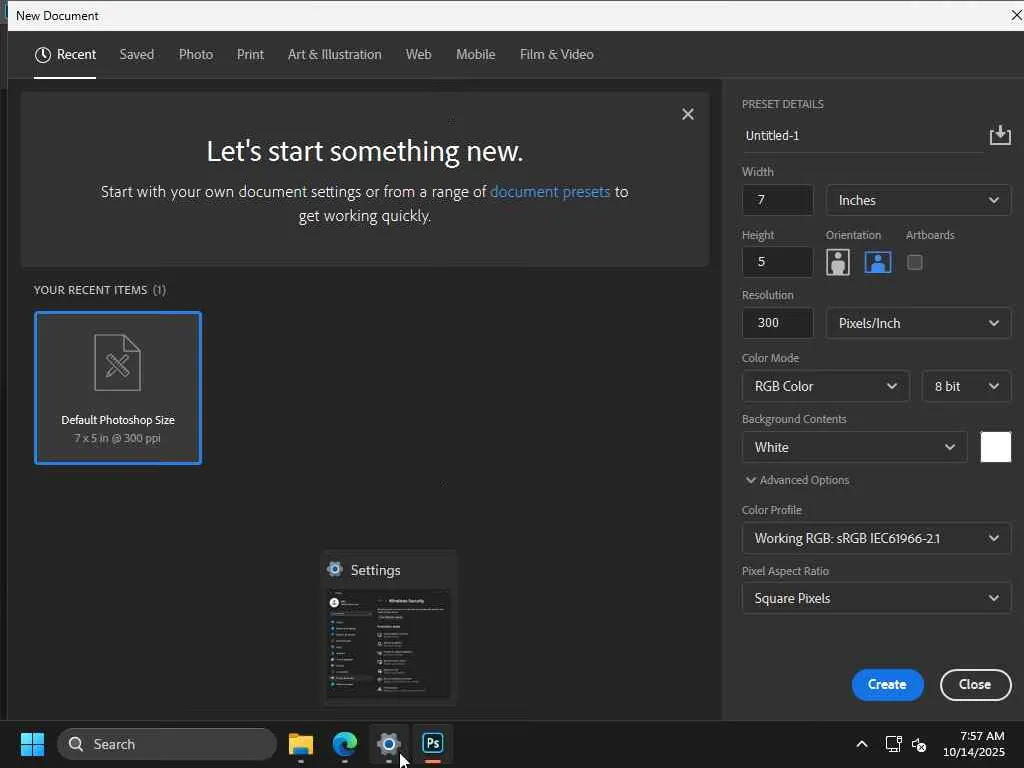
Task: Click the taskbar Search box
Action: tap(167, 744)
